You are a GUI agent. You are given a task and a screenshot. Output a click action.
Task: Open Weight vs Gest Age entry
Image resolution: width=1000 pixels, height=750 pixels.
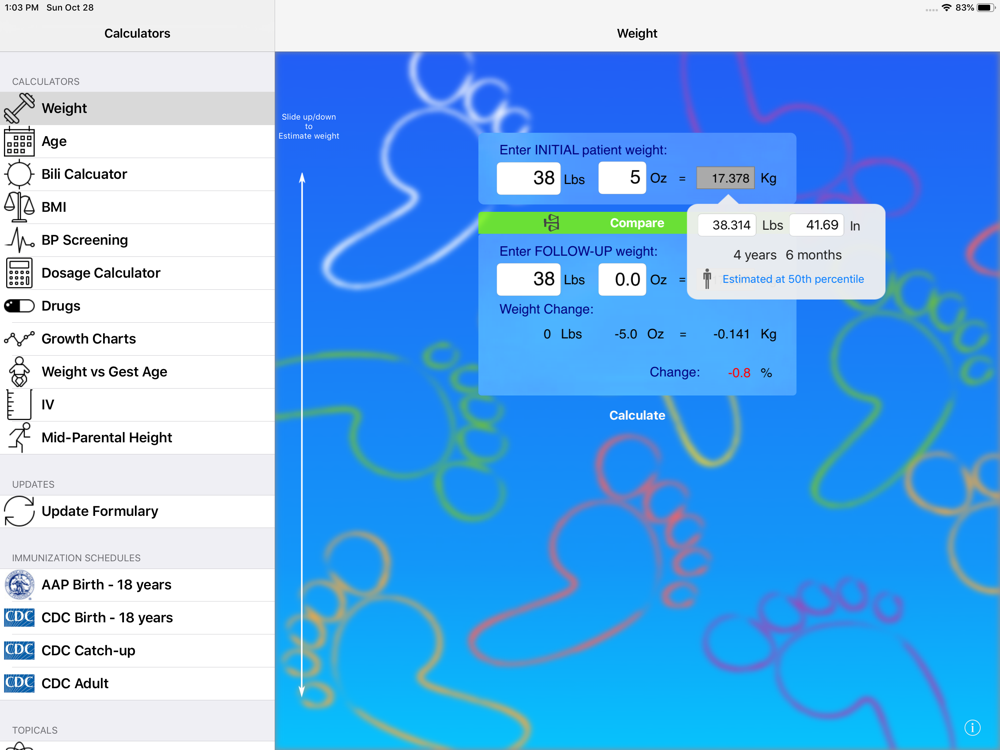click(x=137, y=372)
